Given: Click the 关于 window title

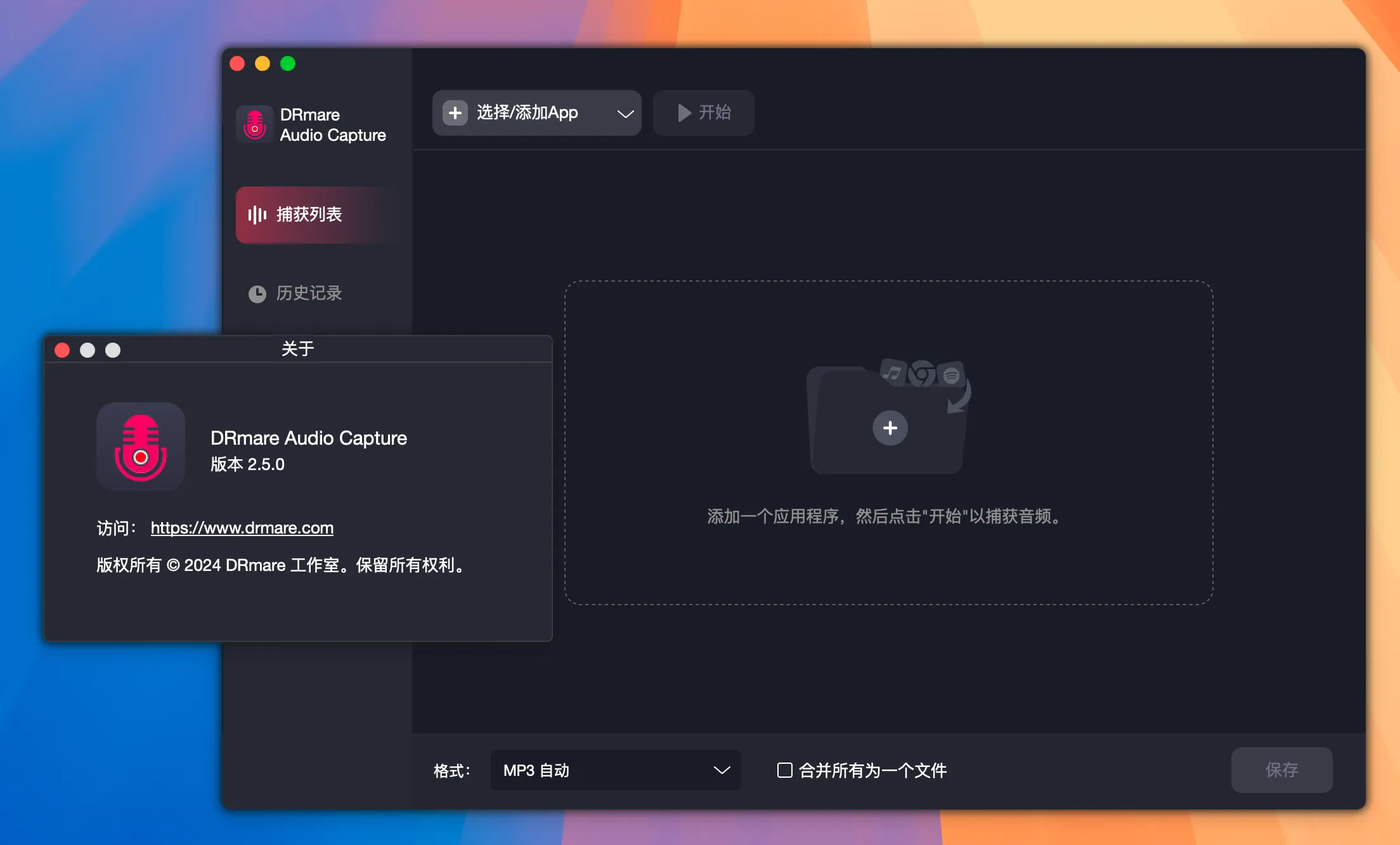Looking at the screenshot, I should point(297,349).
